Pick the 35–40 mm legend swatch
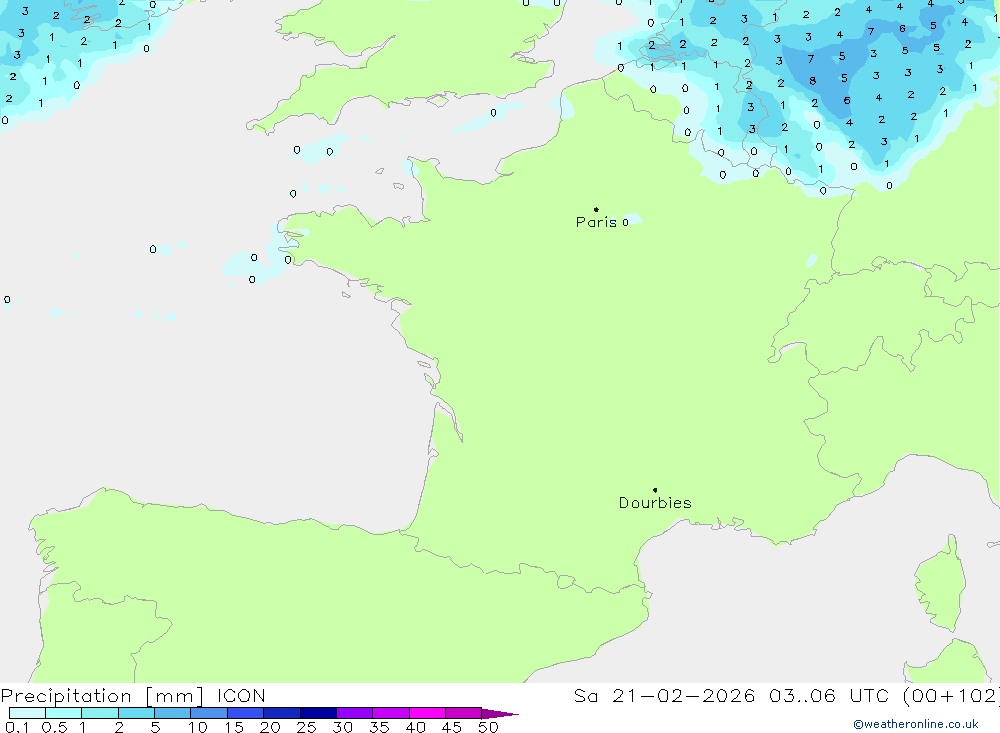The width and height of the screenshot is (1000, 733). [x=391, y=713]
